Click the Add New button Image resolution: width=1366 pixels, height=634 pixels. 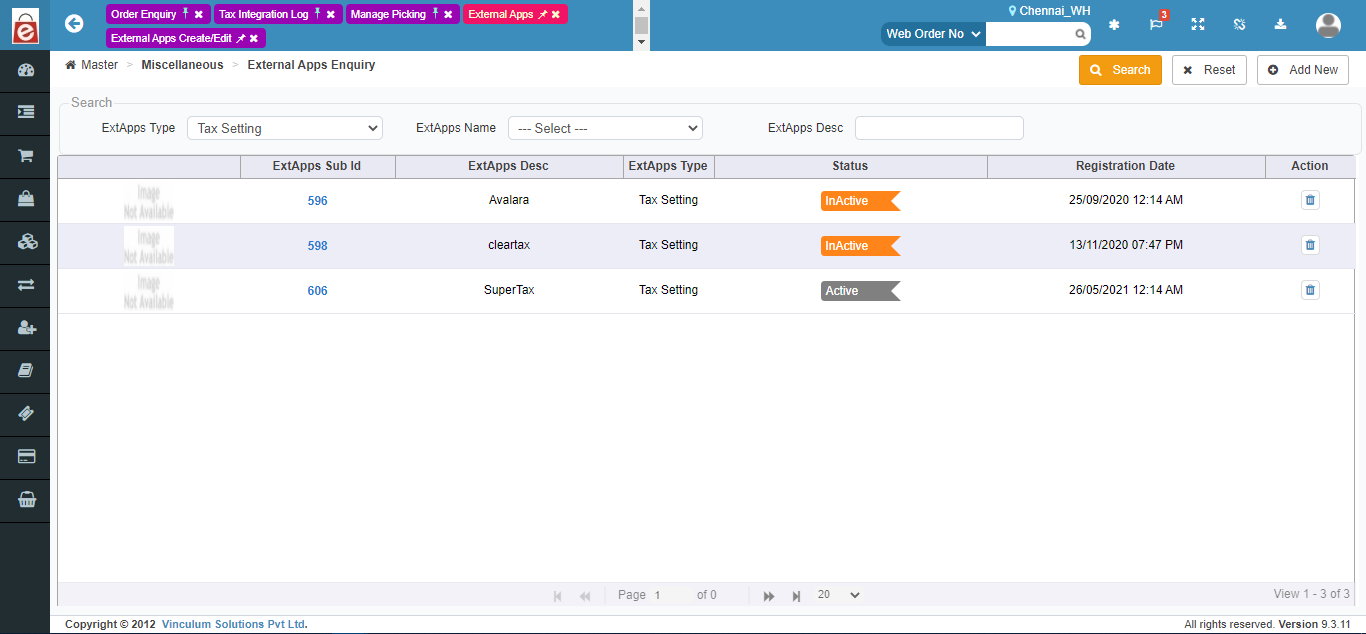pos(1303,70)
